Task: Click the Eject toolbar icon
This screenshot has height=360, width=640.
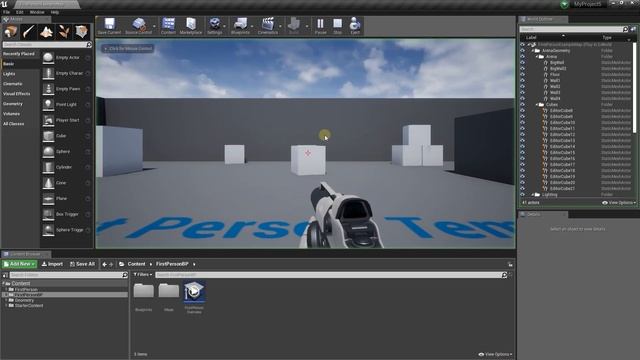Action: [x=355, y=26]
